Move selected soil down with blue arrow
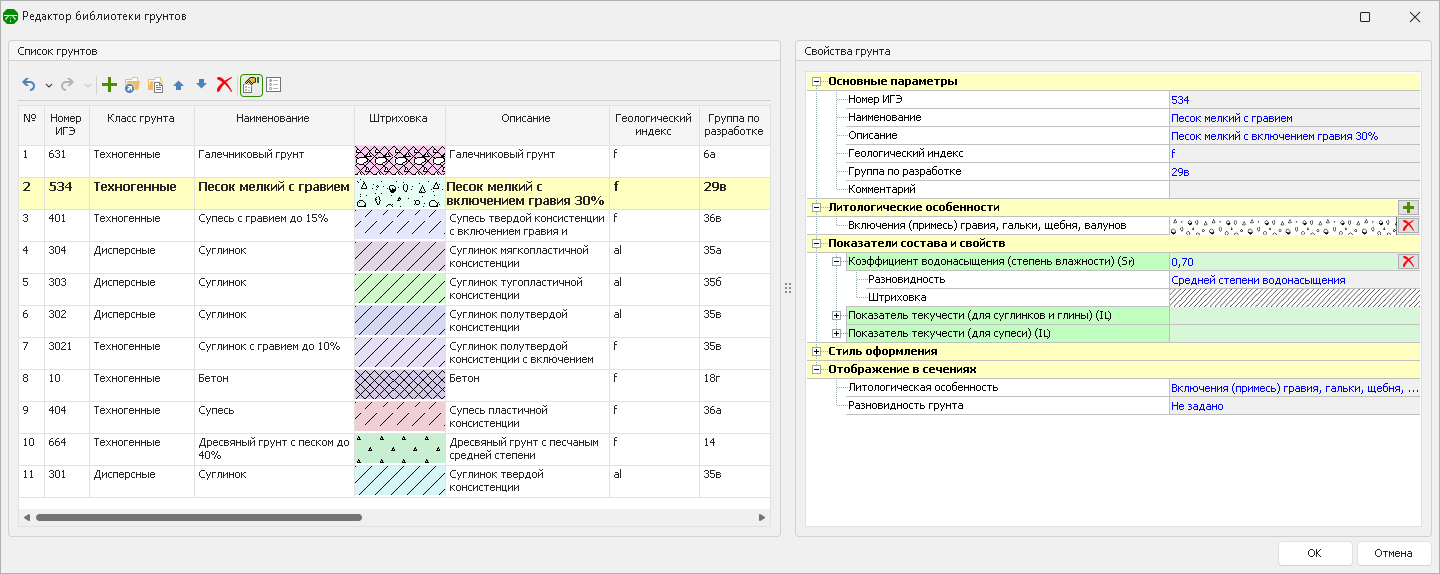Viewport: 1440px width, 574px height. point(201,85)
